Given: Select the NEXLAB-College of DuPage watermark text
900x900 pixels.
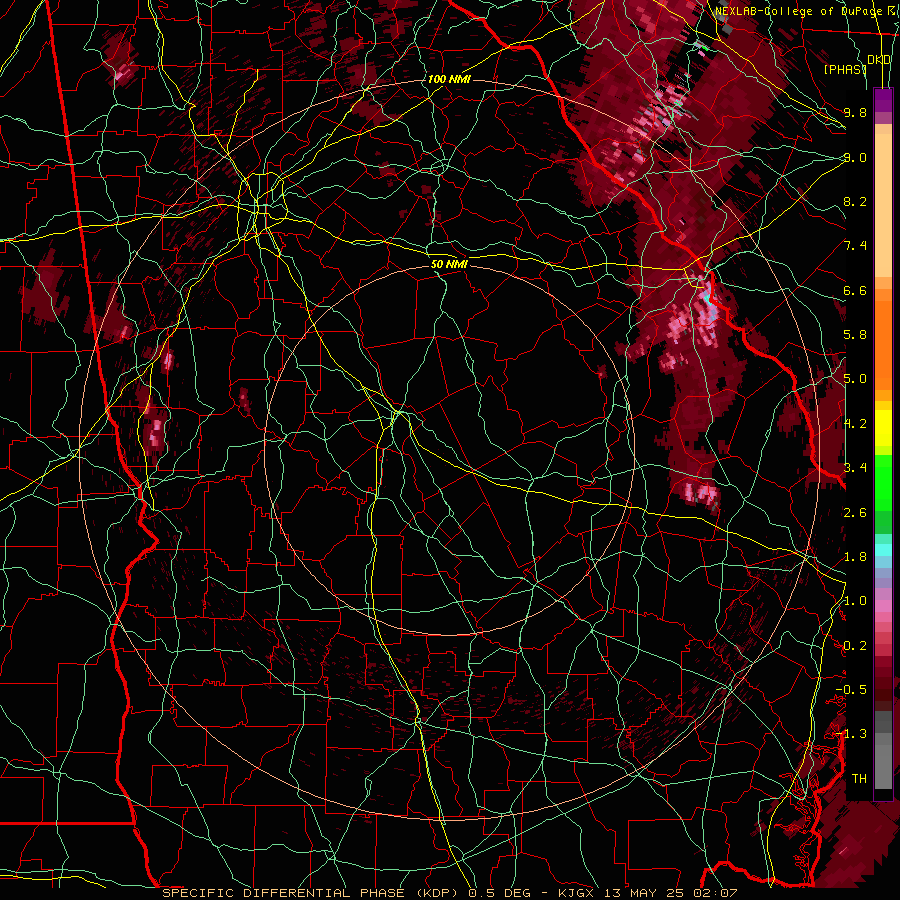Looking at the screenshot, I should pos(798,11).
